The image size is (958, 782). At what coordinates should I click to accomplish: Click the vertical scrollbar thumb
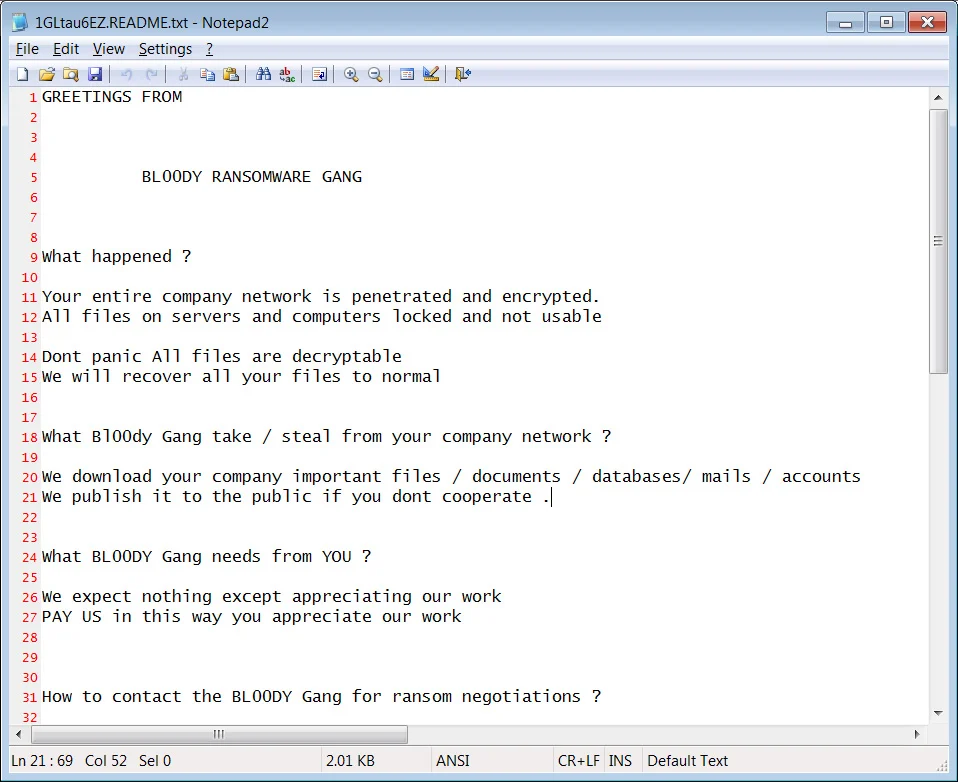pos(938,241)
